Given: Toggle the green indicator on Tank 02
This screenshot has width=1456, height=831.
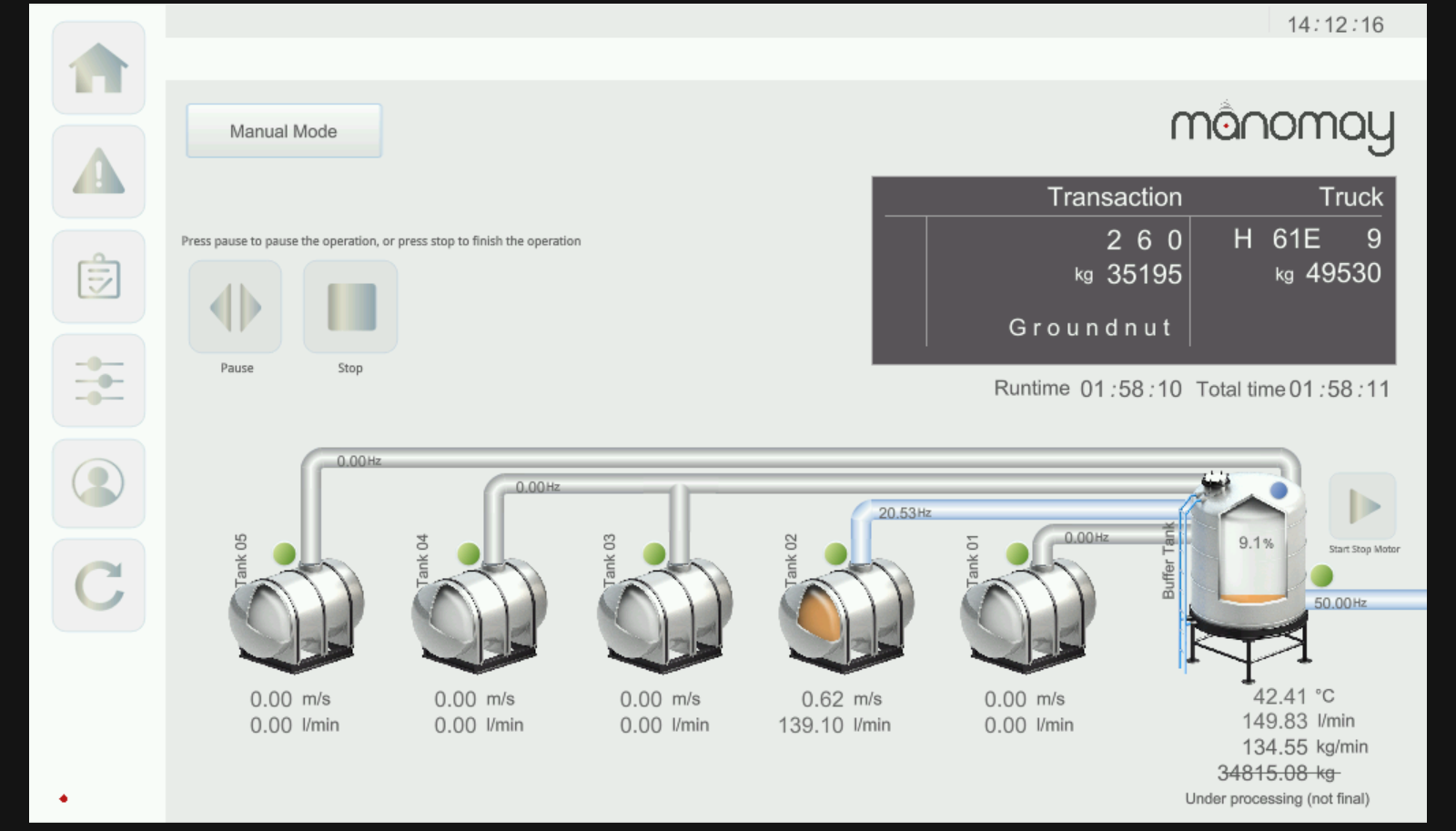Looking at the screenshot, I should coord(835,553).
